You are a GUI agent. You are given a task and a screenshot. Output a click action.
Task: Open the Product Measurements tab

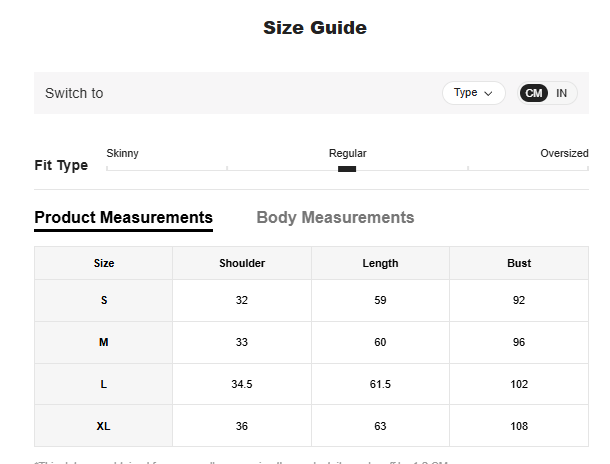pyautogui.click(x=123, y=217)
